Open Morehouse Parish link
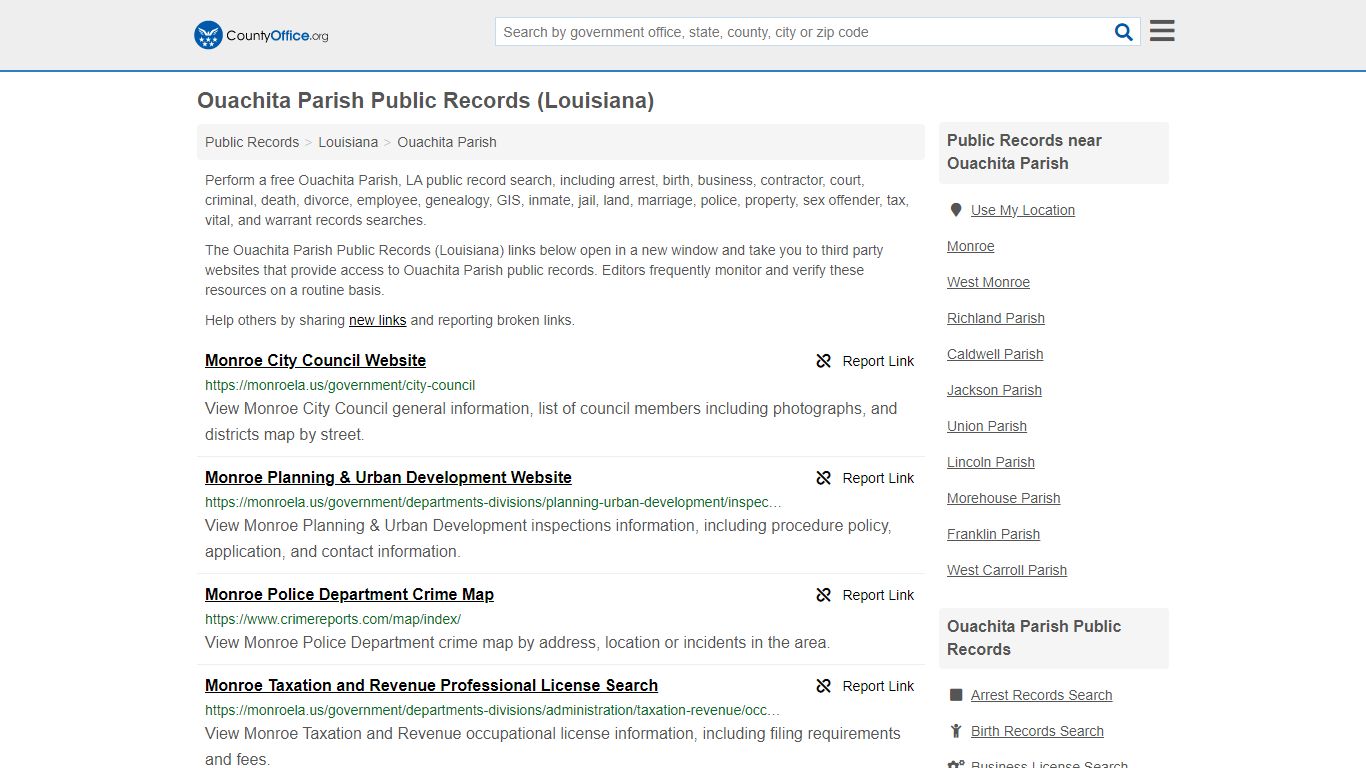Screen dimensions: 1366x768 [1004, 498]
